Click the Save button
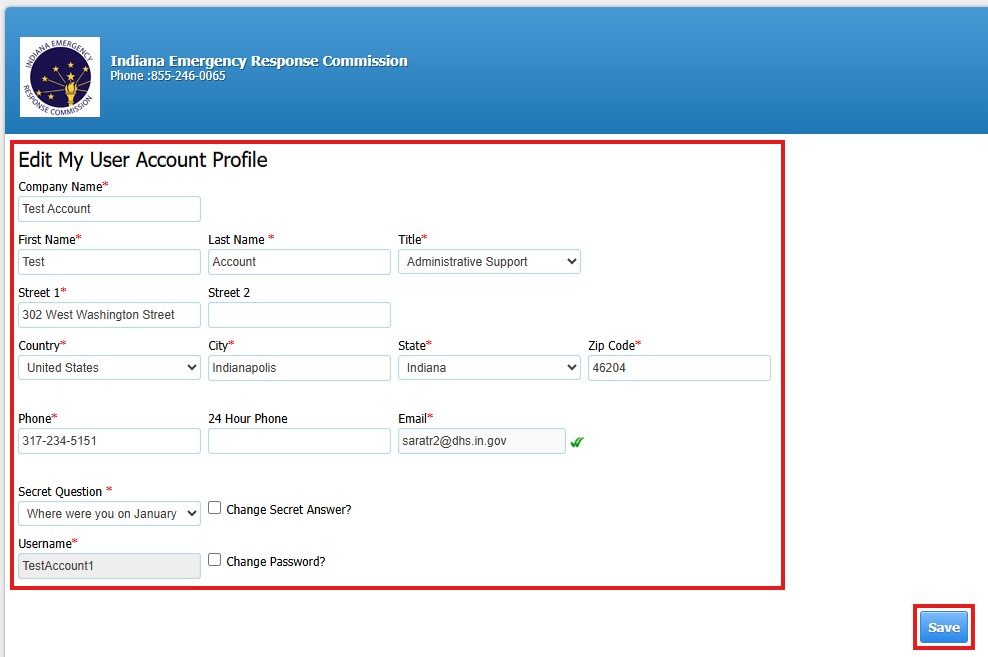 pyautogui.click(x=943, y=627)
